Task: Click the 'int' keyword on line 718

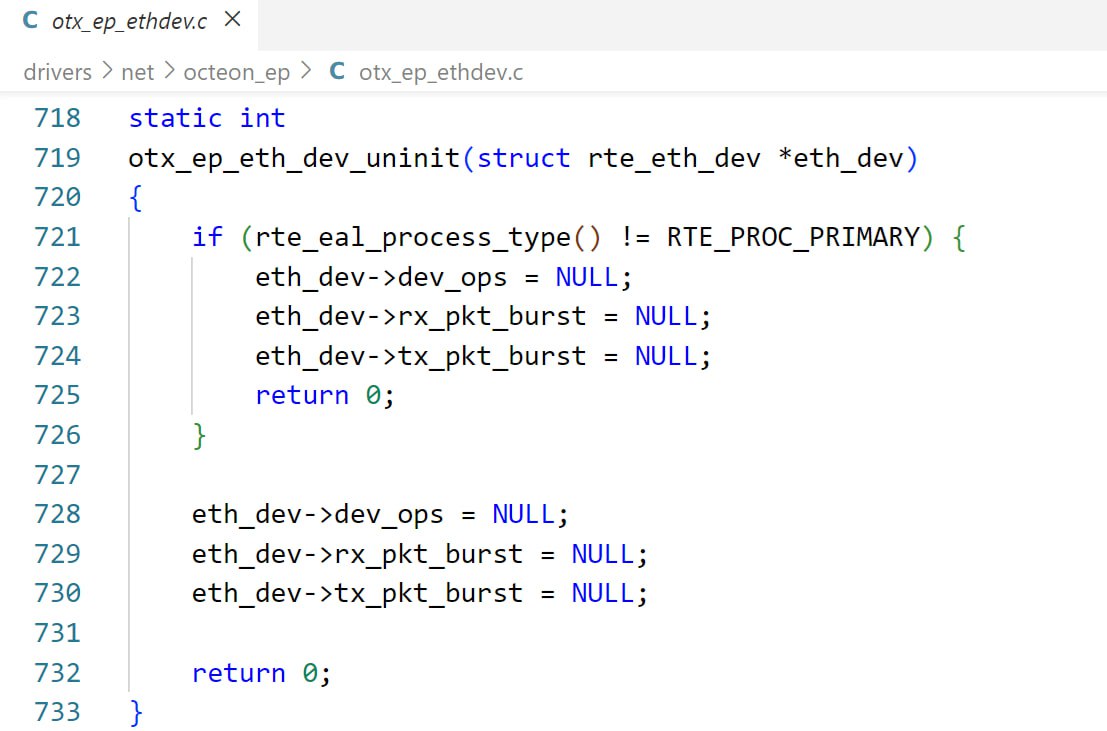Action: pos(263,118)
